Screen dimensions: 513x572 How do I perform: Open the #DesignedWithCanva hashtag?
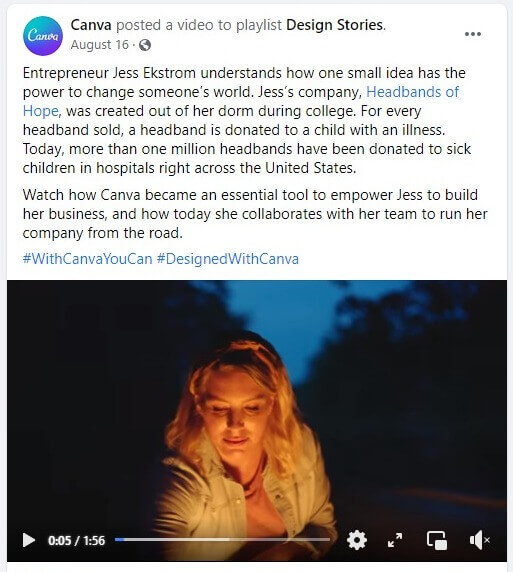pos(228,259)
